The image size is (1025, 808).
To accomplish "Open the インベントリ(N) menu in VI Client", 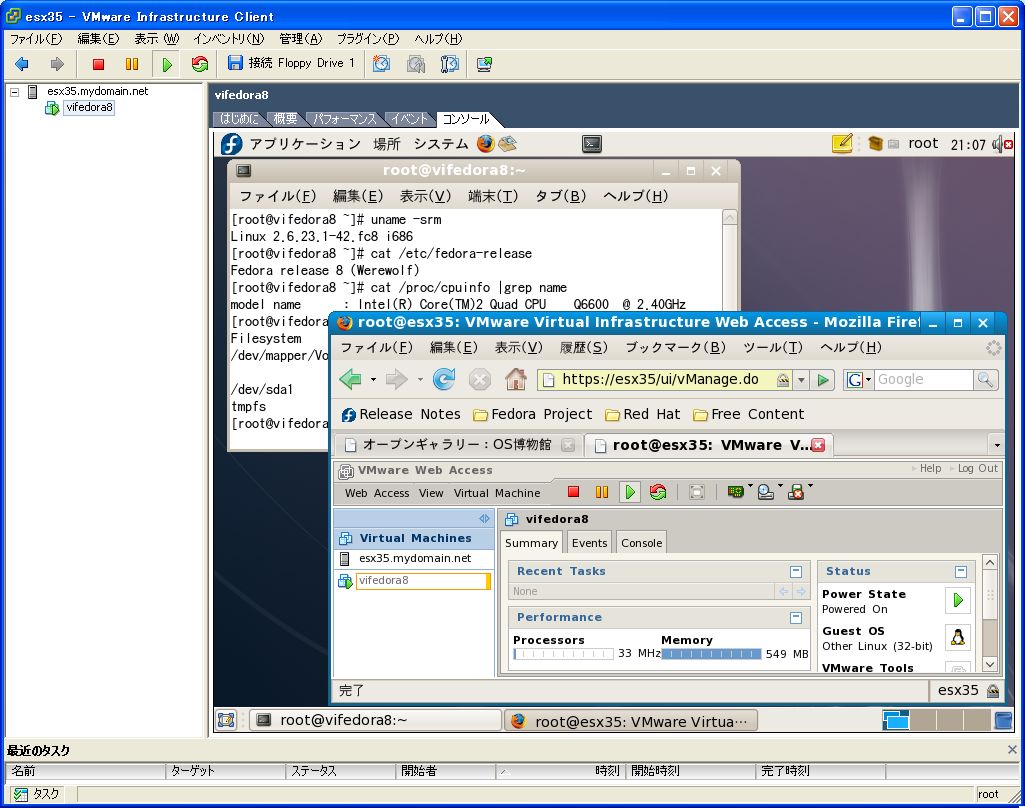I will [x=229, y=39].
